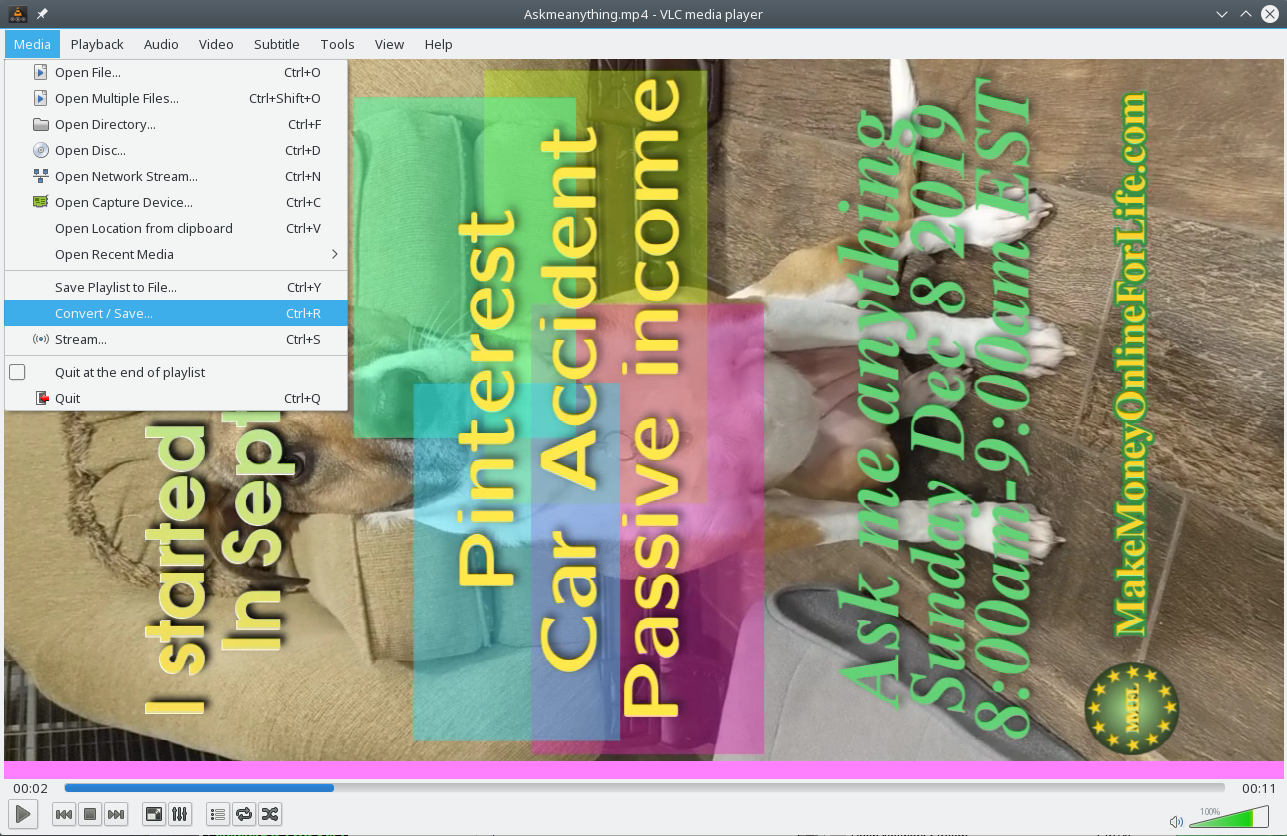Choose Open Disc... entry
The width and height of the screenshot is (1287, 836).
coord(176,150)
